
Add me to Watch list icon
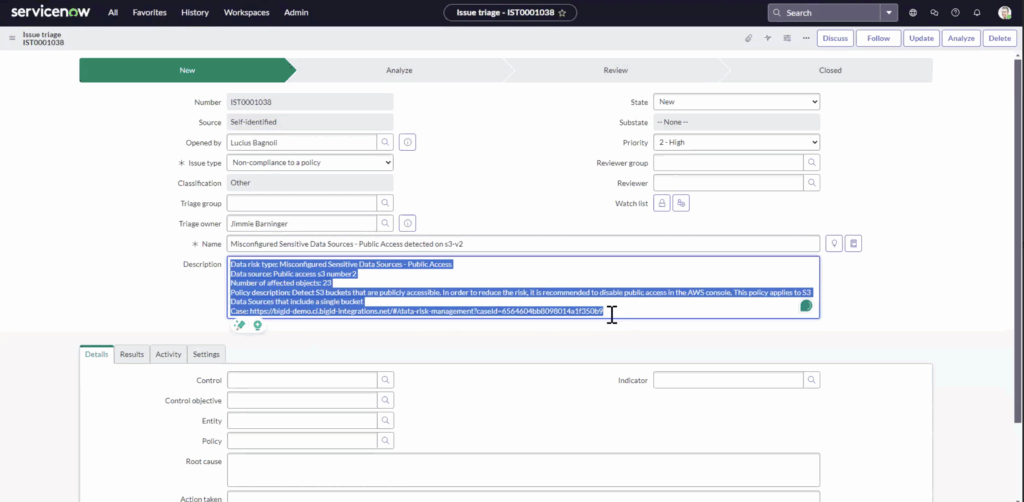(681, 204)
